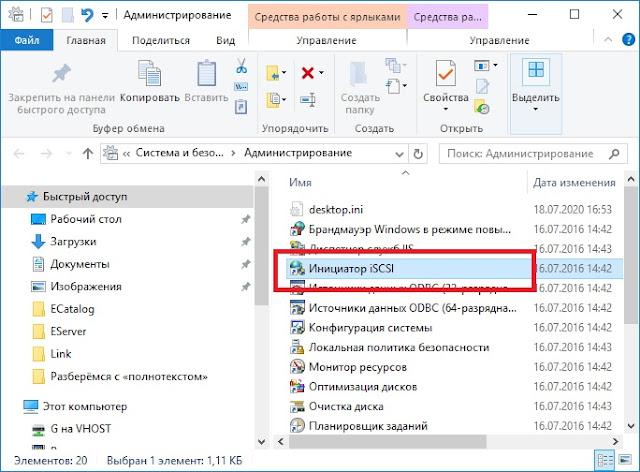Click the Cut scissors icon
Viewport: 640px width, 472px height.
pyautogui.click(x=241, y=65)
